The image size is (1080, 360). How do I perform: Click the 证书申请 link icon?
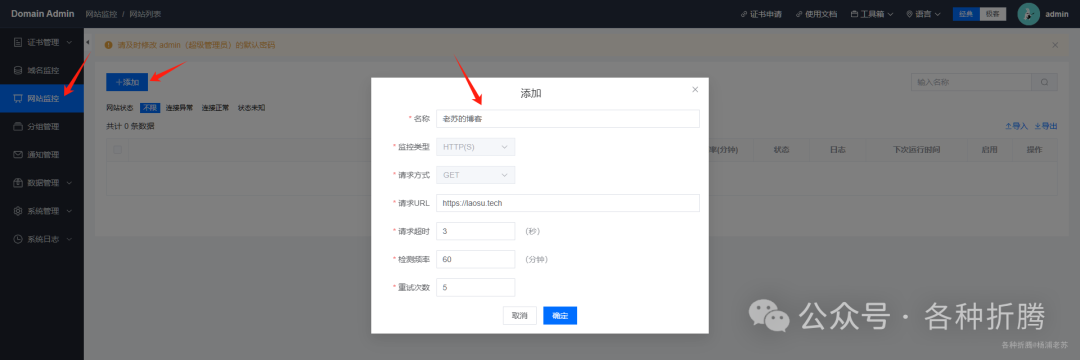(744, 14)
